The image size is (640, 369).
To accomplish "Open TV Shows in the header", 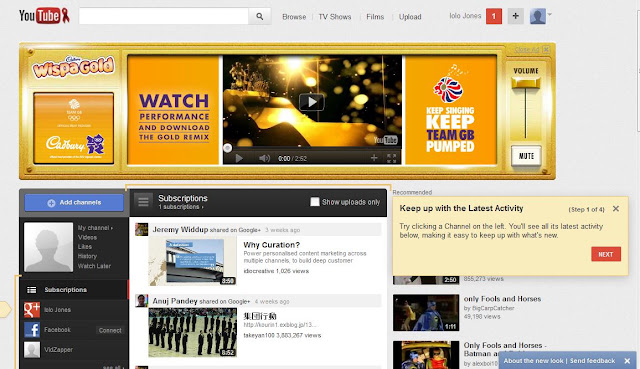I will 335,17.
